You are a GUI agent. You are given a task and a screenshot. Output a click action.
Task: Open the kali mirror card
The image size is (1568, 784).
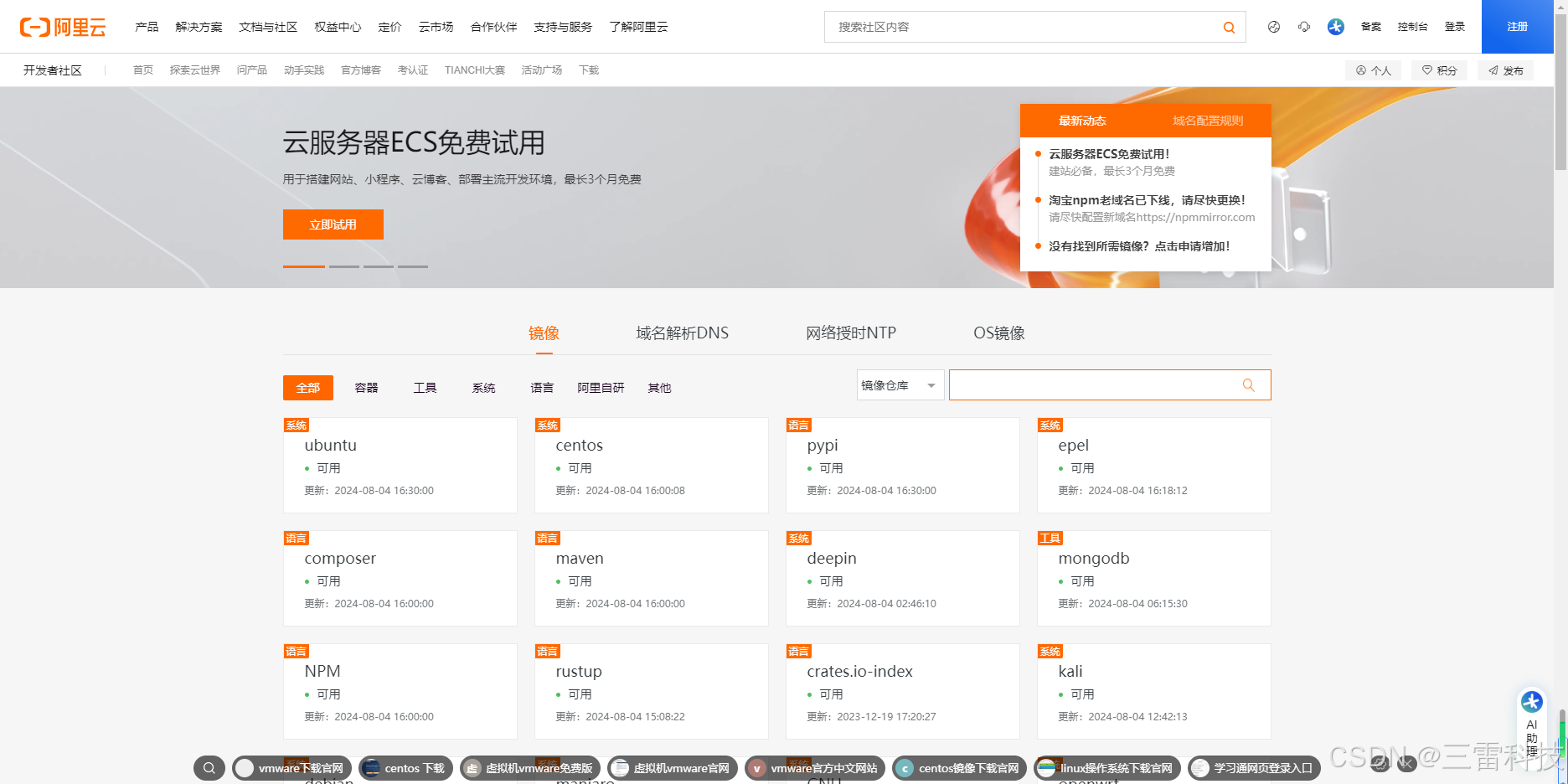(x=1154, y=691)
